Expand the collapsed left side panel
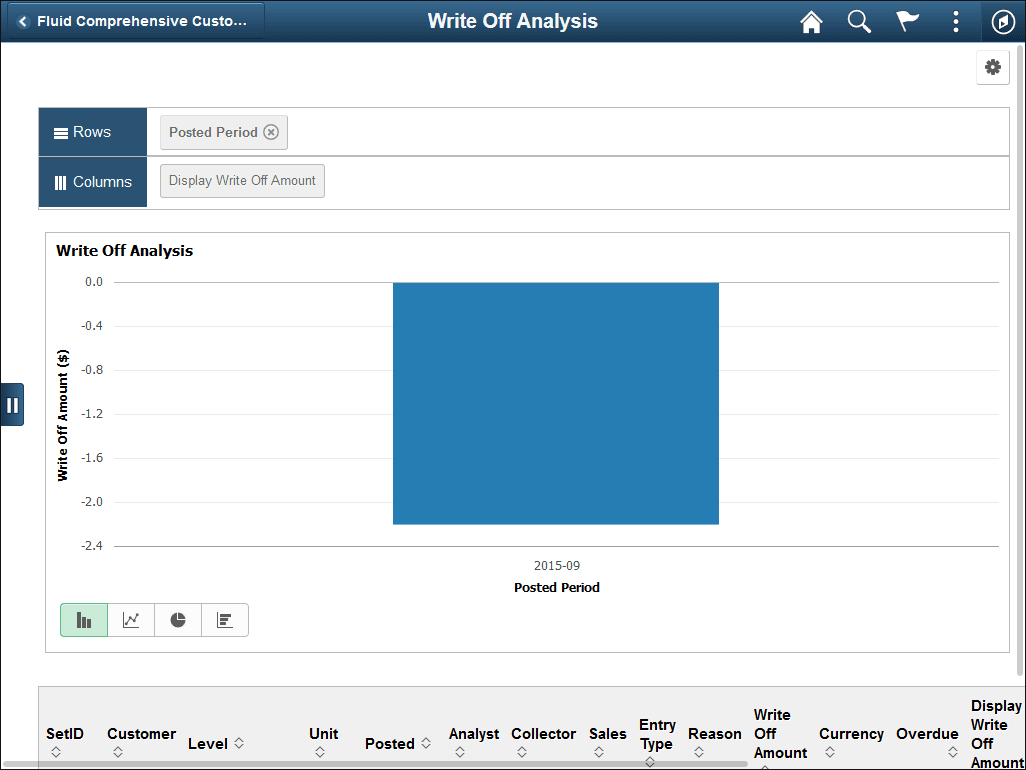1026x770 pixels. point(13,404)
